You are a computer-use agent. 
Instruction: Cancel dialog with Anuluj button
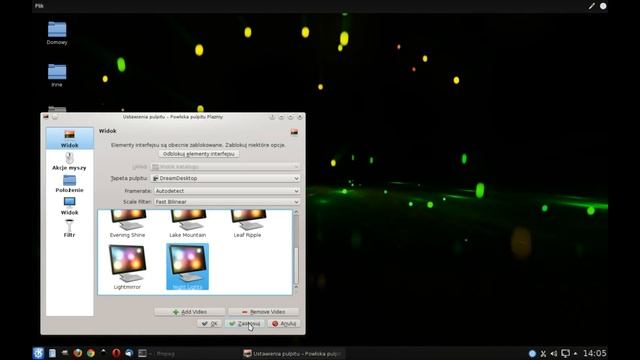(284, 323)
